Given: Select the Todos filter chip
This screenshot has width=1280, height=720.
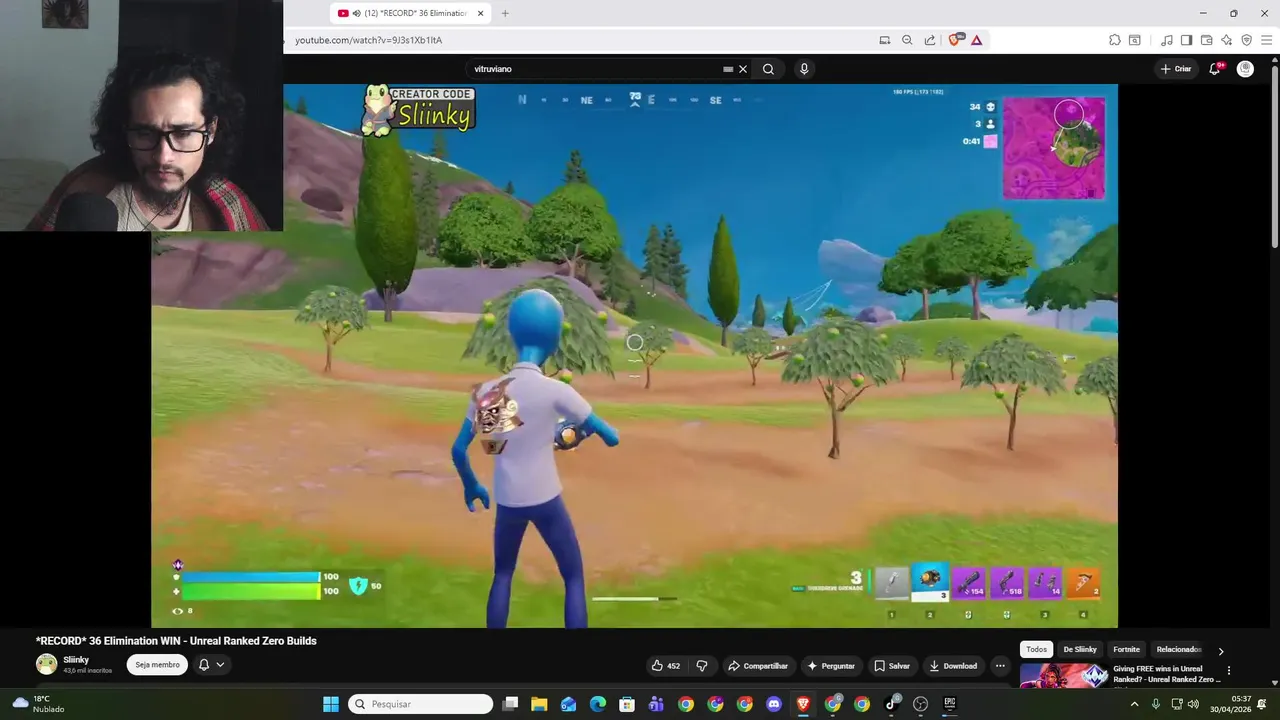Looking at the screenshot, I should coord(1037,650).
